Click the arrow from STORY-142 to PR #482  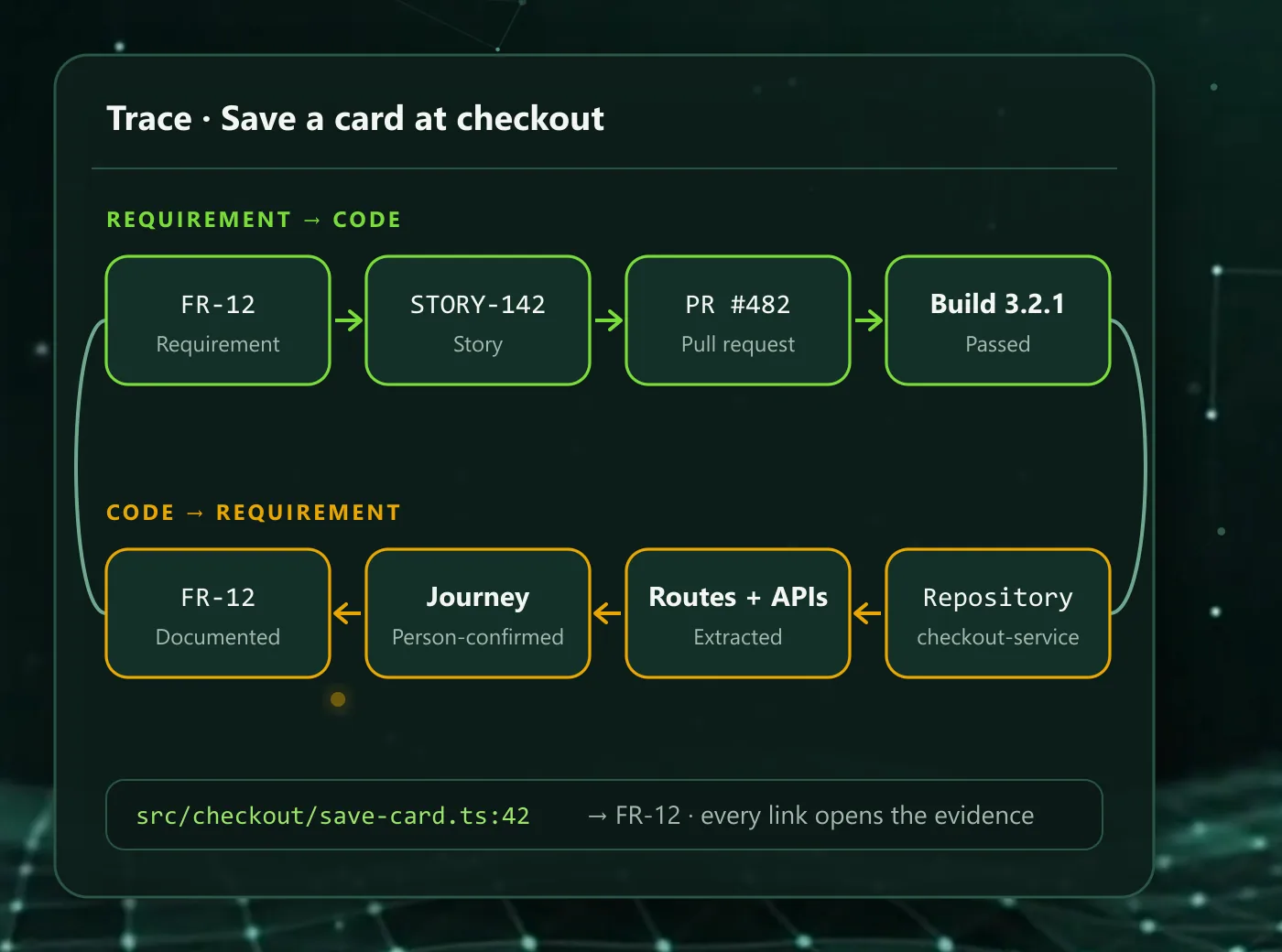click(609, 320)
